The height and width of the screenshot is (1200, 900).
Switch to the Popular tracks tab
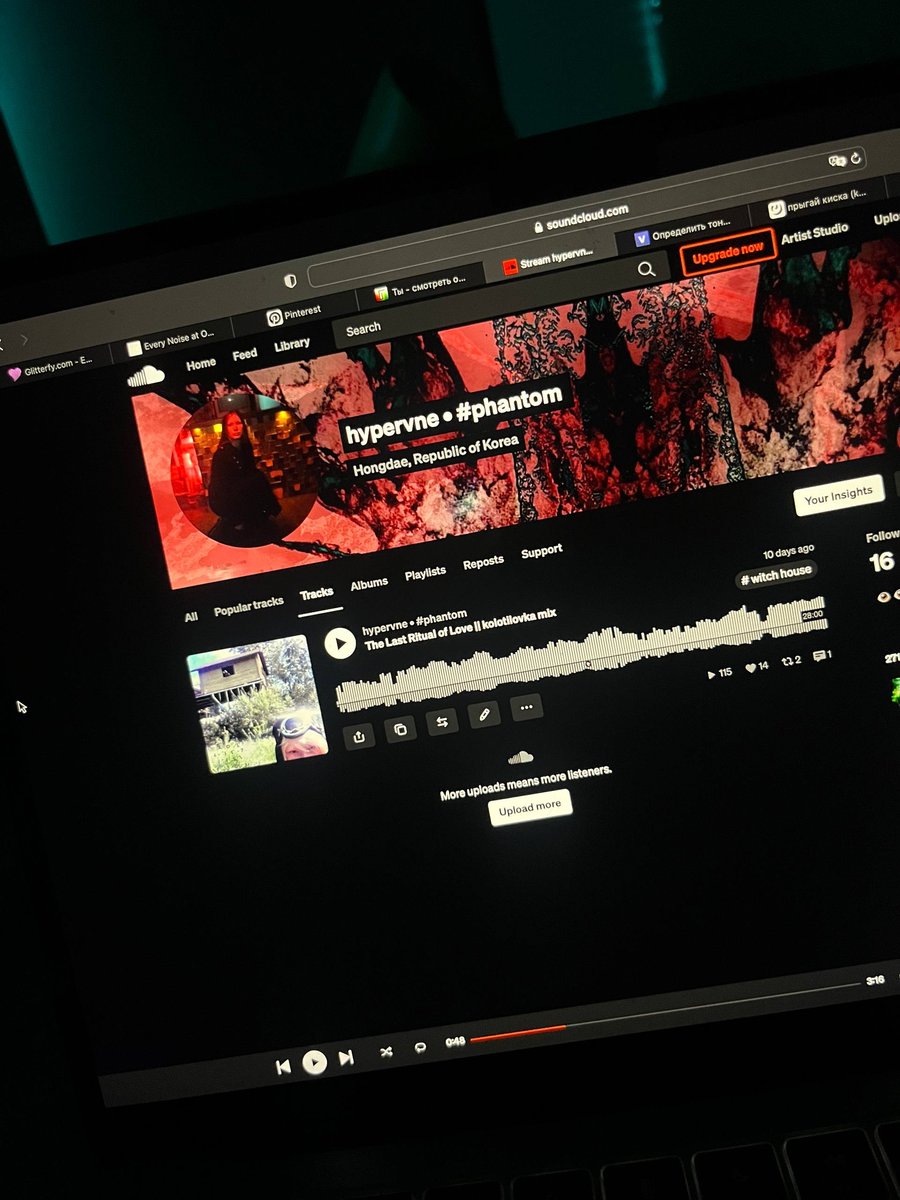tap(249, 606)
